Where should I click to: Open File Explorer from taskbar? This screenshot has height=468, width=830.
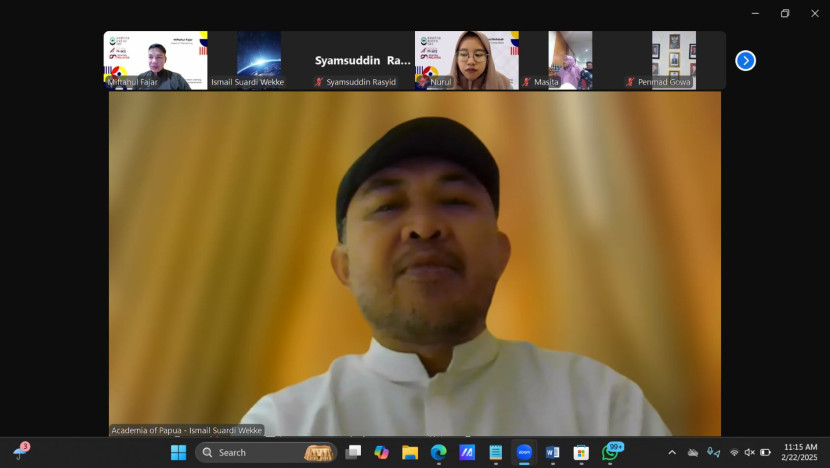click(410, 453)
